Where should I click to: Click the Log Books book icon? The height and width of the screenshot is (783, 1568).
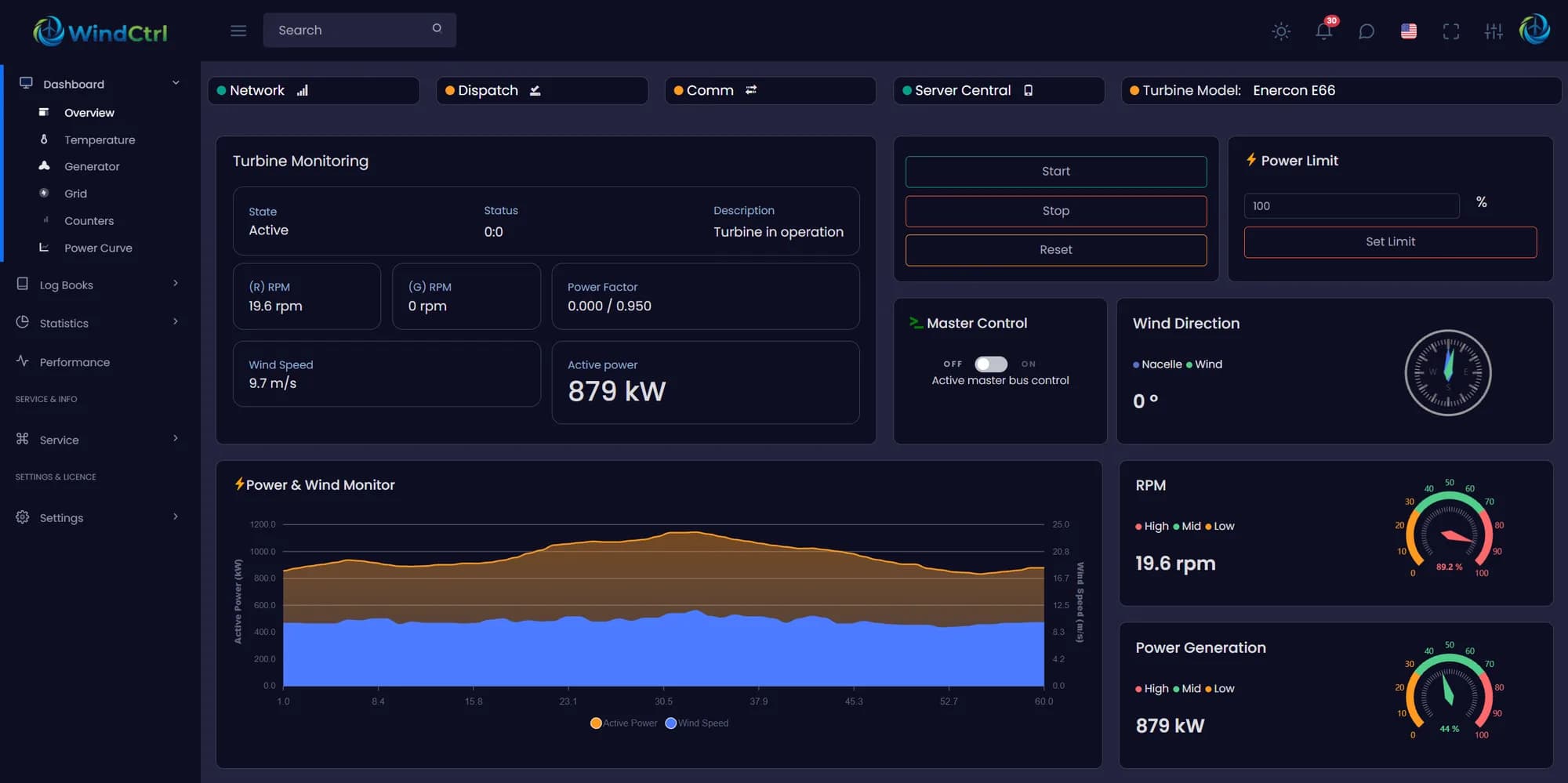(23, 284)
